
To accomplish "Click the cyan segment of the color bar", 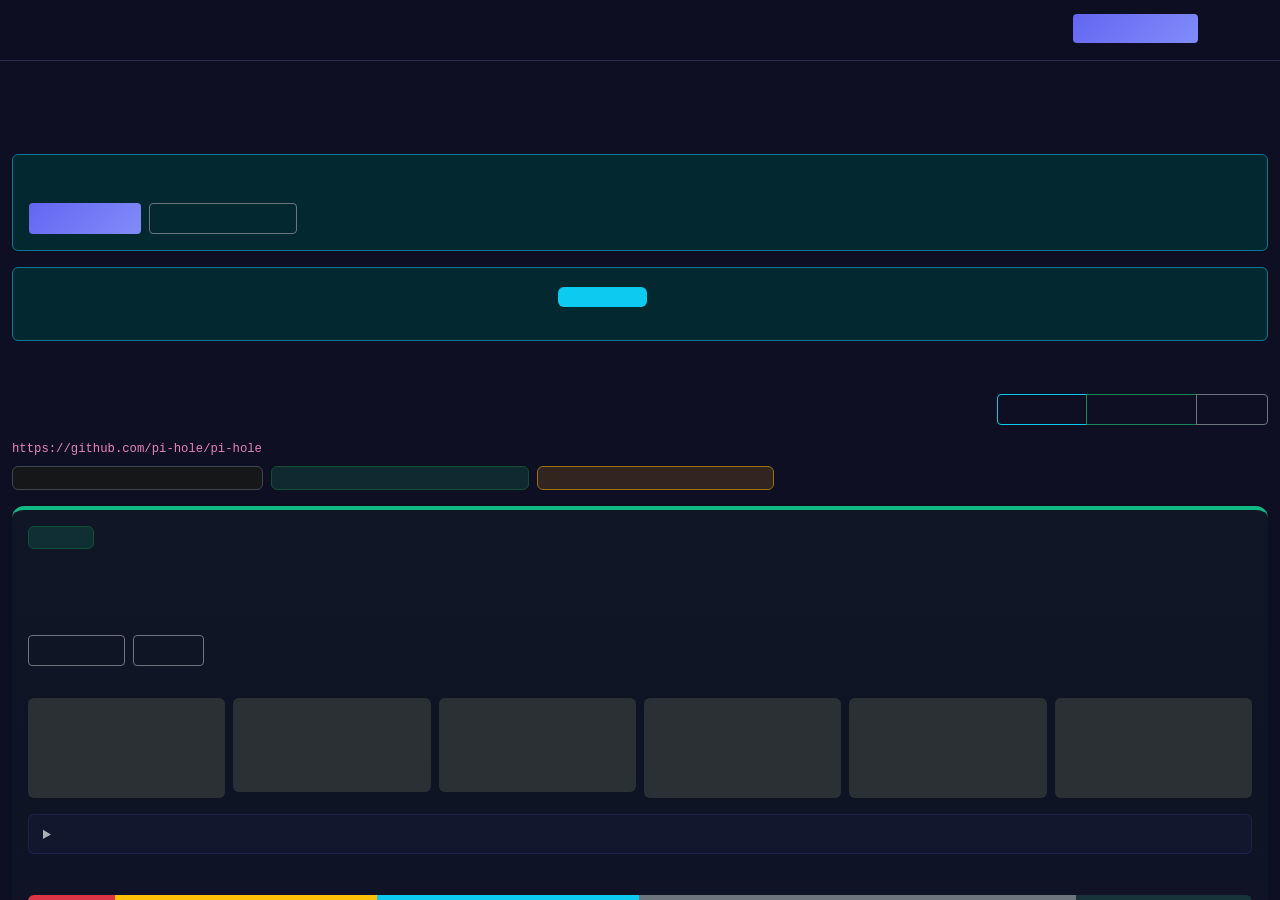I will [x=508, y=897].
